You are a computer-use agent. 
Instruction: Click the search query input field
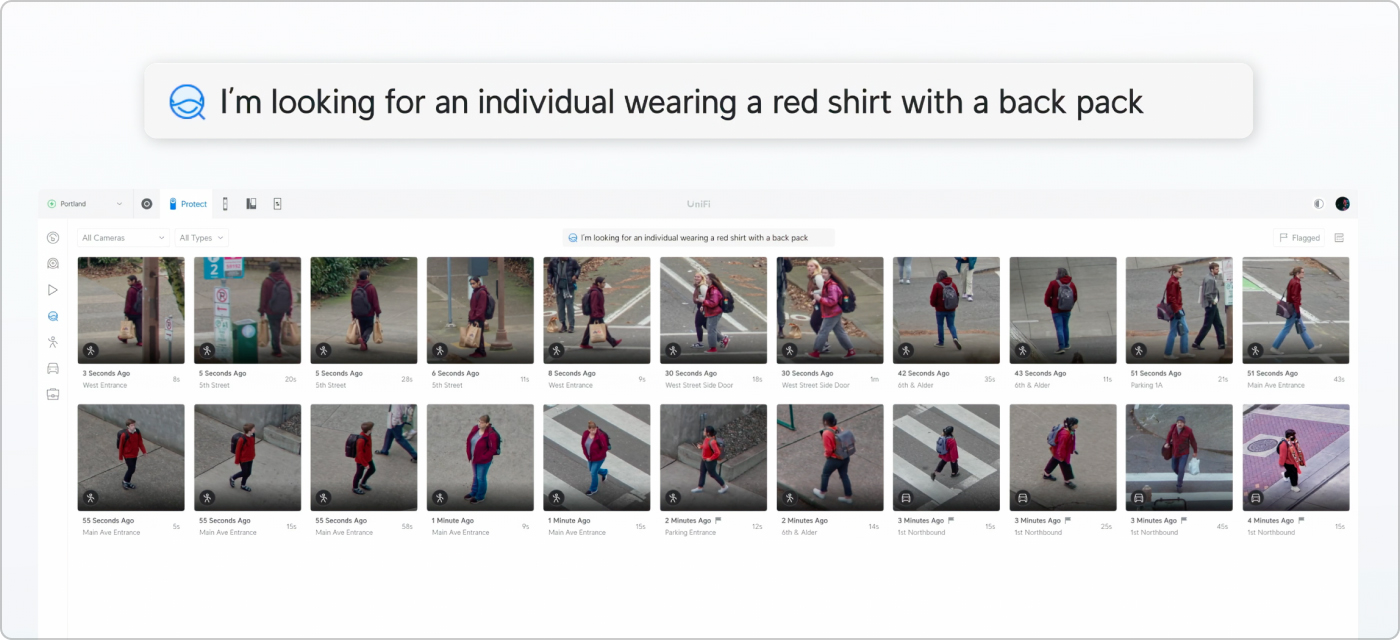coord(698,238)
